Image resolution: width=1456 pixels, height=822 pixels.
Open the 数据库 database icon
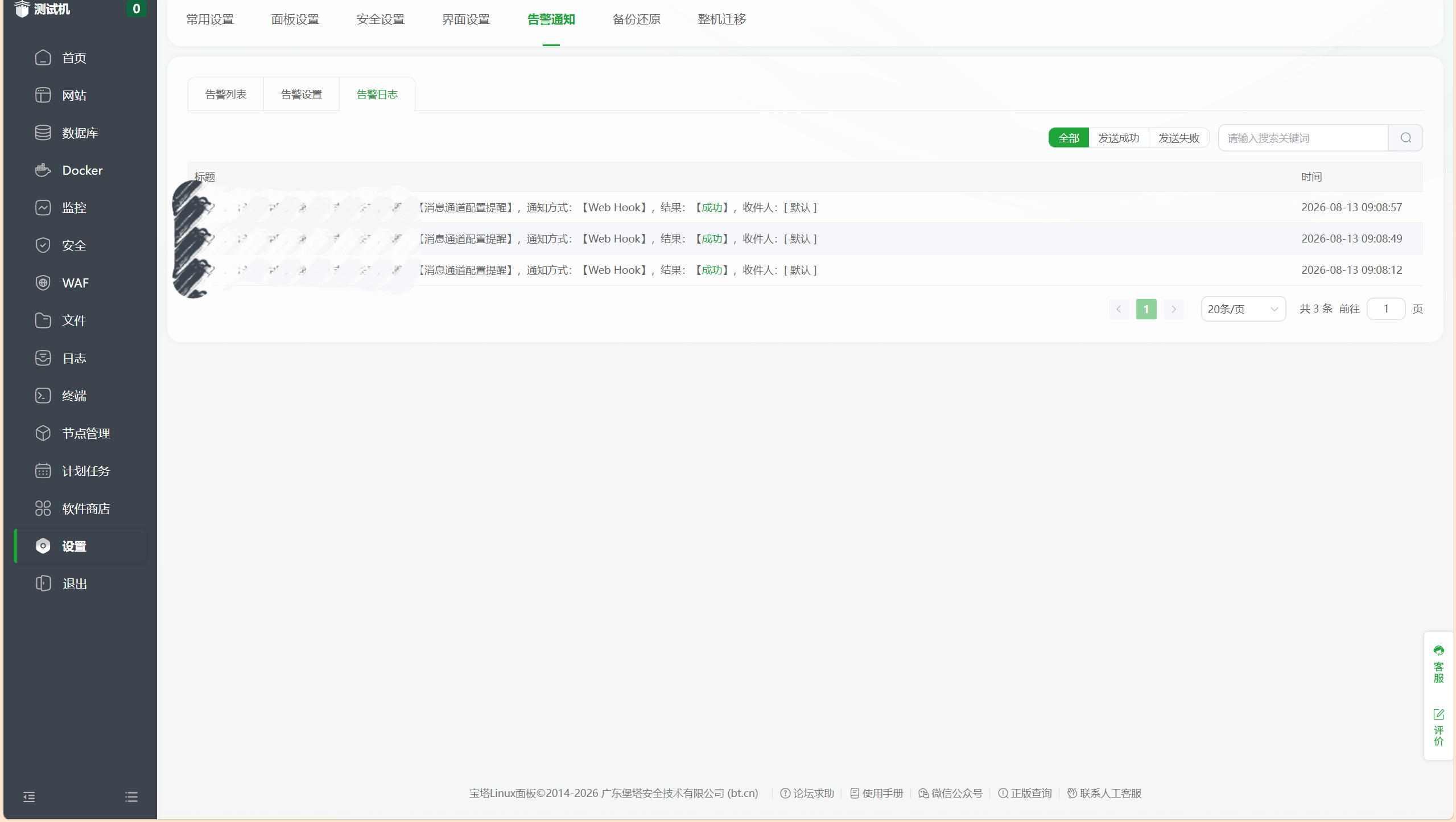coord(43,133)
